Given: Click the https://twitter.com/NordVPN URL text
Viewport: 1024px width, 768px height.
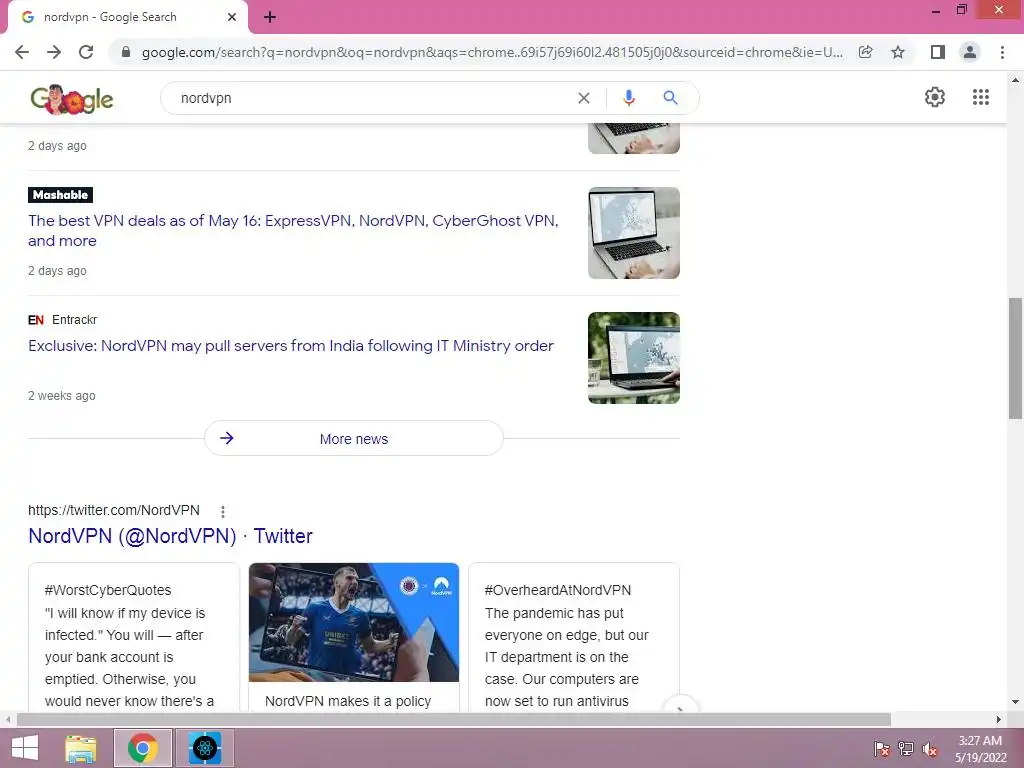Looking at the screenshot, I should click(114, 510).
